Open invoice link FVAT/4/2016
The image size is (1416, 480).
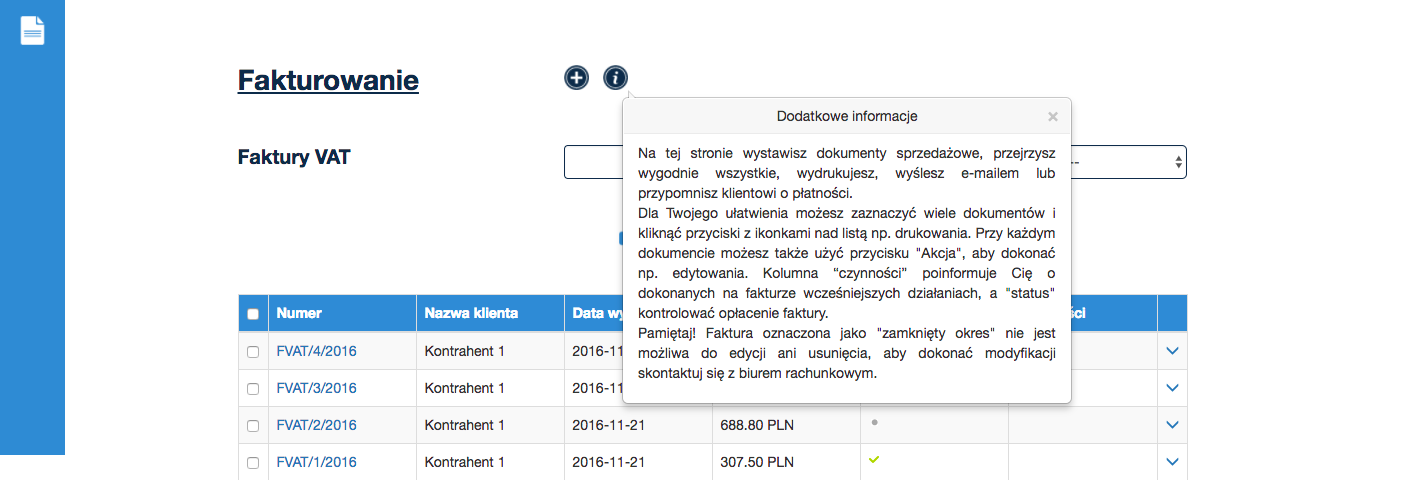[x=316, y=351]
